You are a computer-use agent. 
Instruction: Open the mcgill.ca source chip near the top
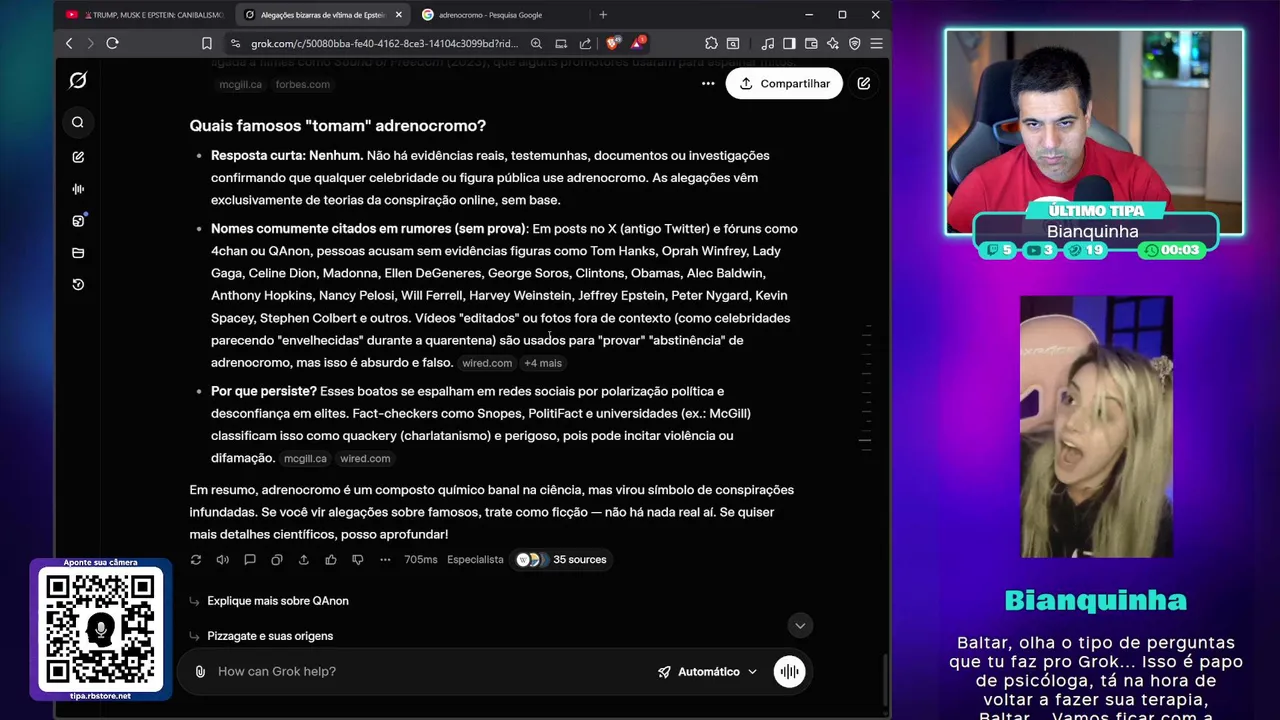click(x=240, y=85)
